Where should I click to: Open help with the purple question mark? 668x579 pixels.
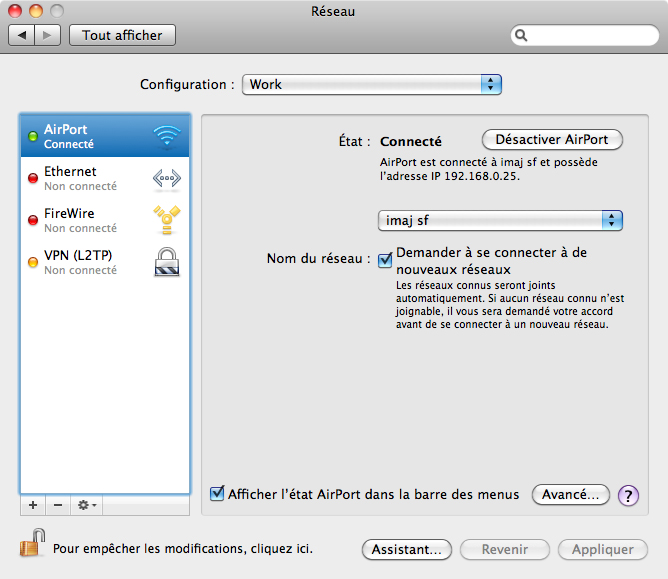point(628,495)
